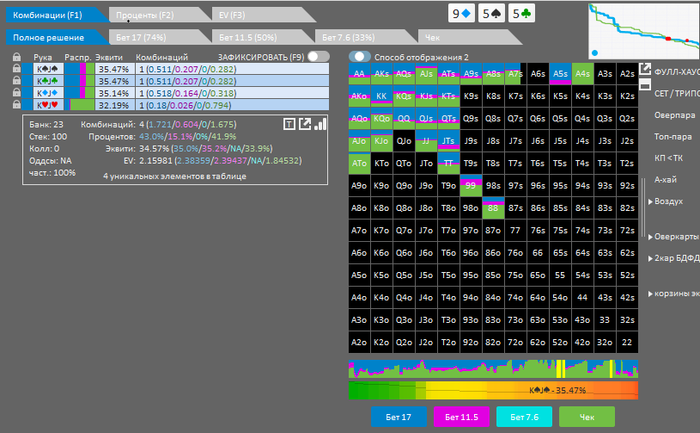This screenshot has height=433, width=700.
Task: Open text view icon in summary box
Action: (x=289, y=124)
